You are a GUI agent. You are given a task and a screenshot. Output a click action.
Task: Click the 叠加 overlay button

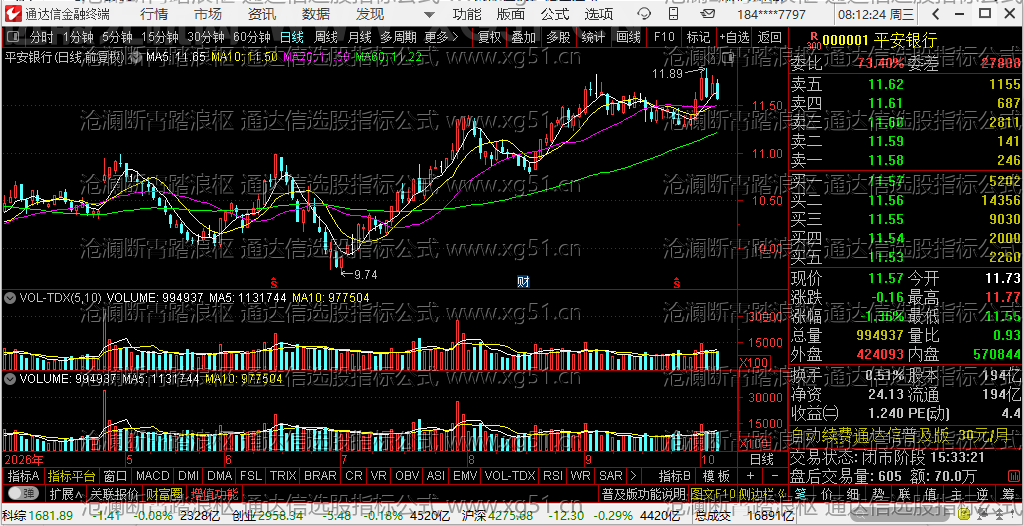524,37
